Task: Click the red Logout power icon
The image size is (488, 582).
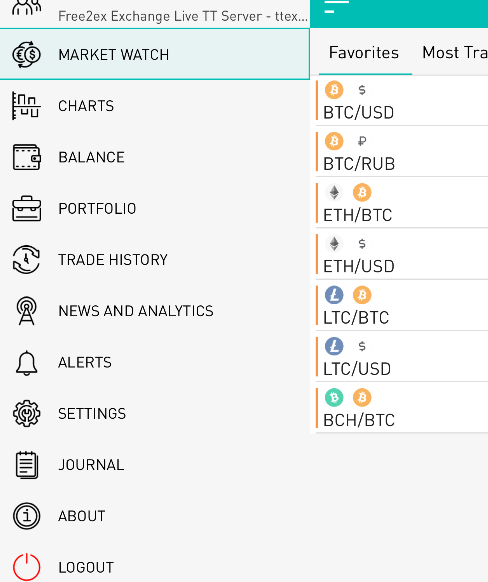Action: pyautogui.click(x=26, y=567)
